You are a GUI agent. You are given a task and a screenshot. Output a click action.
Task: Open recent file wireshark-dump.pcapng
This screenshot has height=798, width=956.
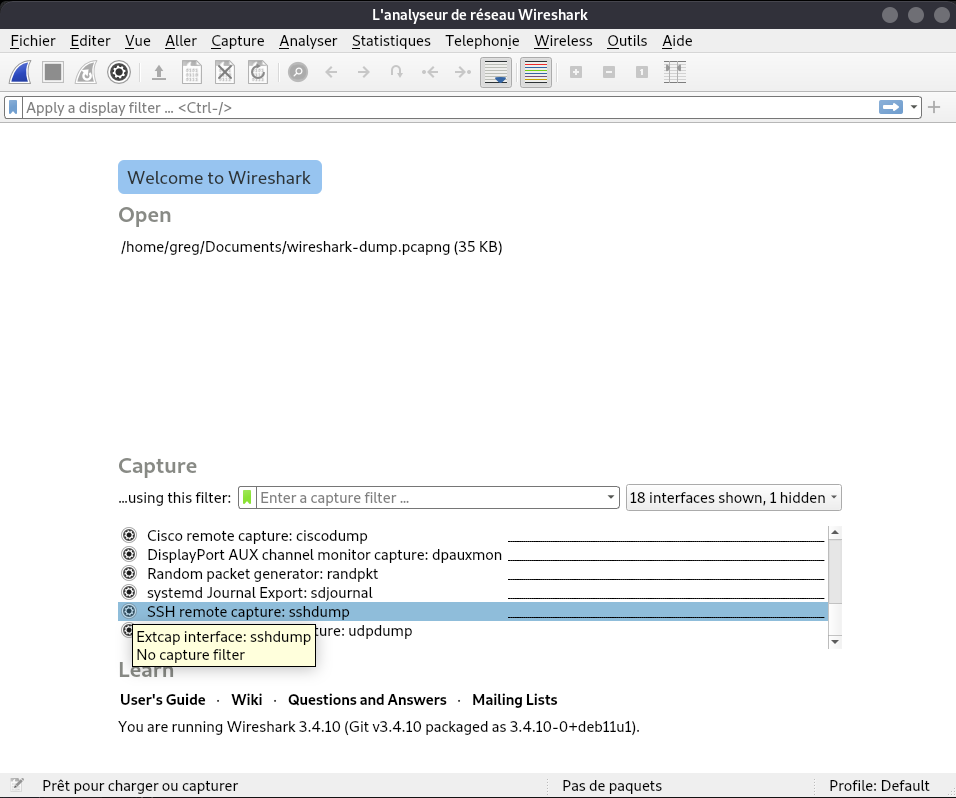tap(311, 247)
